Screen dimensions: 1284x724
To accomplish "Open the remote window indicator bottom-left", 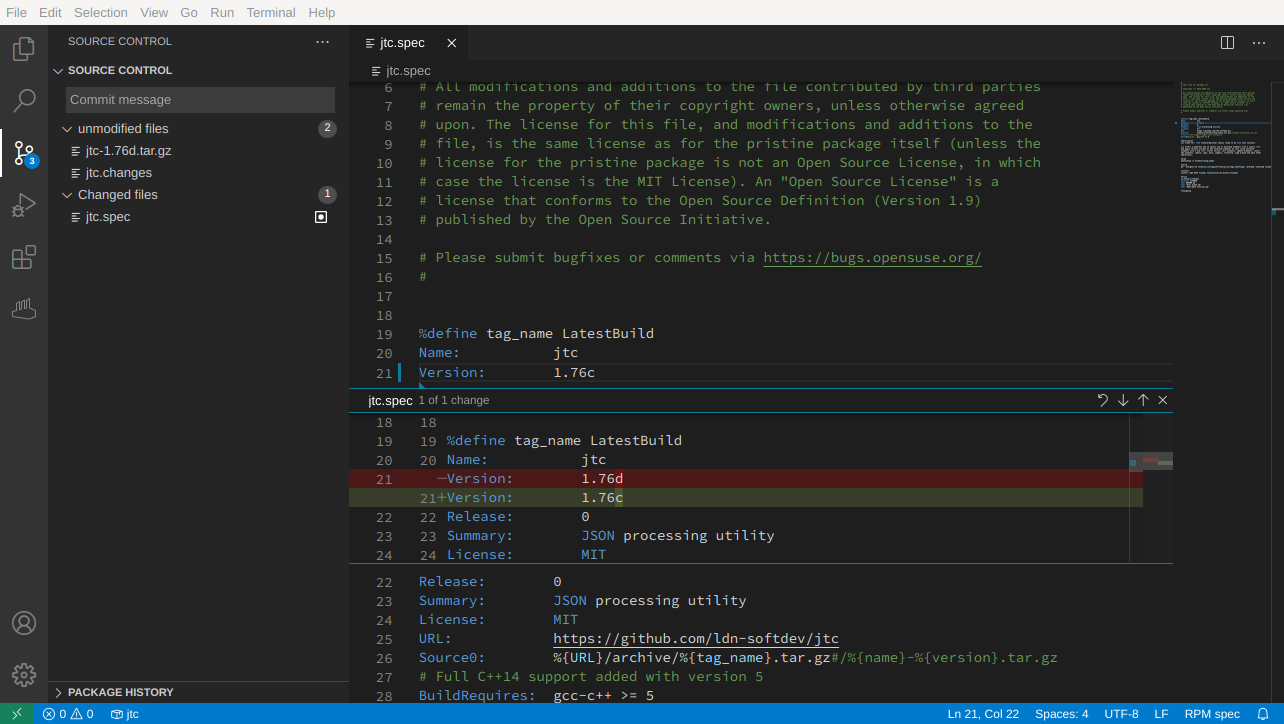I will [x=16, y=713].
